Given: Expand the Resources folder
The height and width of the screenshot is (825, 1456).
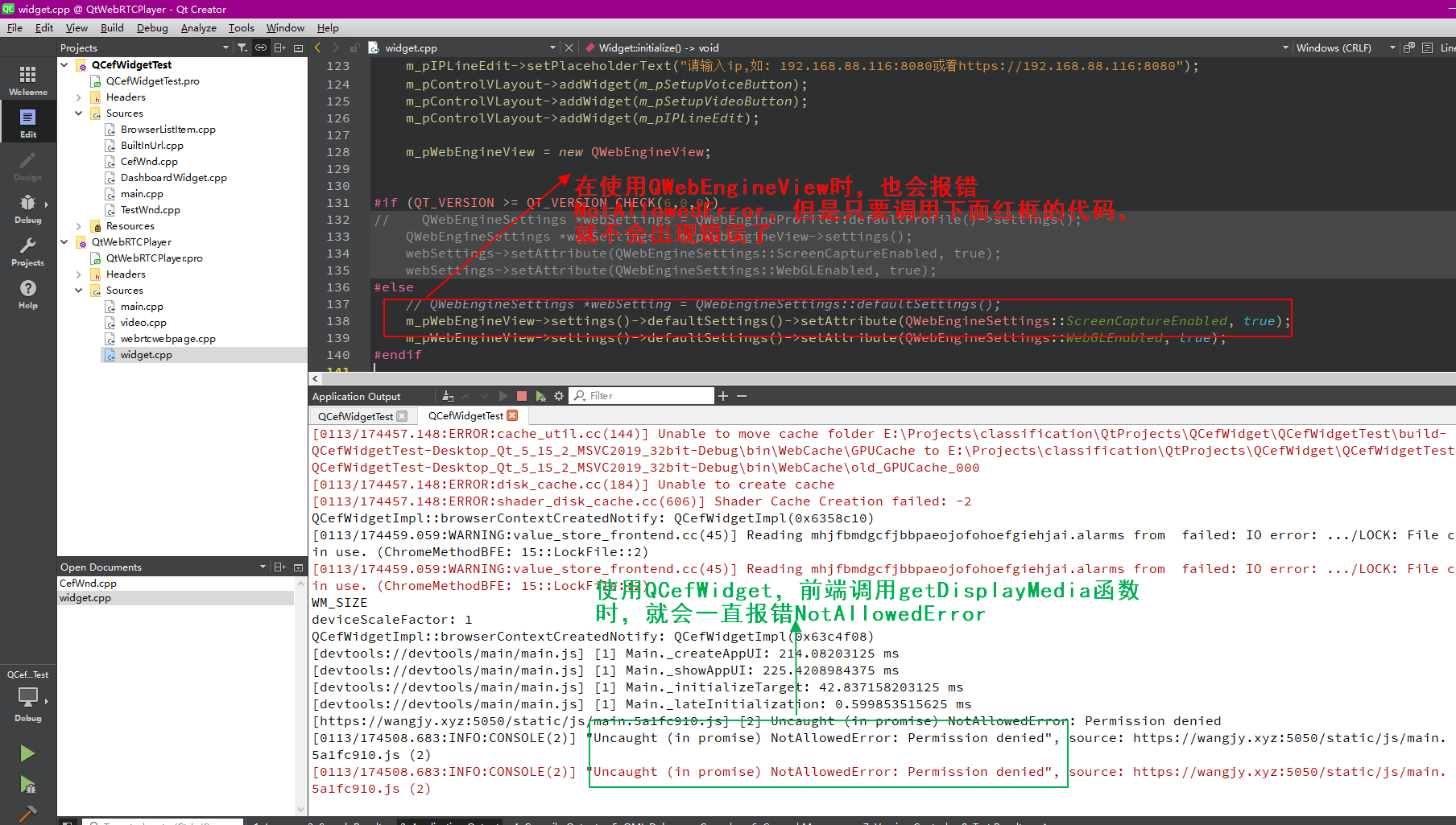Looking at the screenshot, I should click(x=78, y=225).
